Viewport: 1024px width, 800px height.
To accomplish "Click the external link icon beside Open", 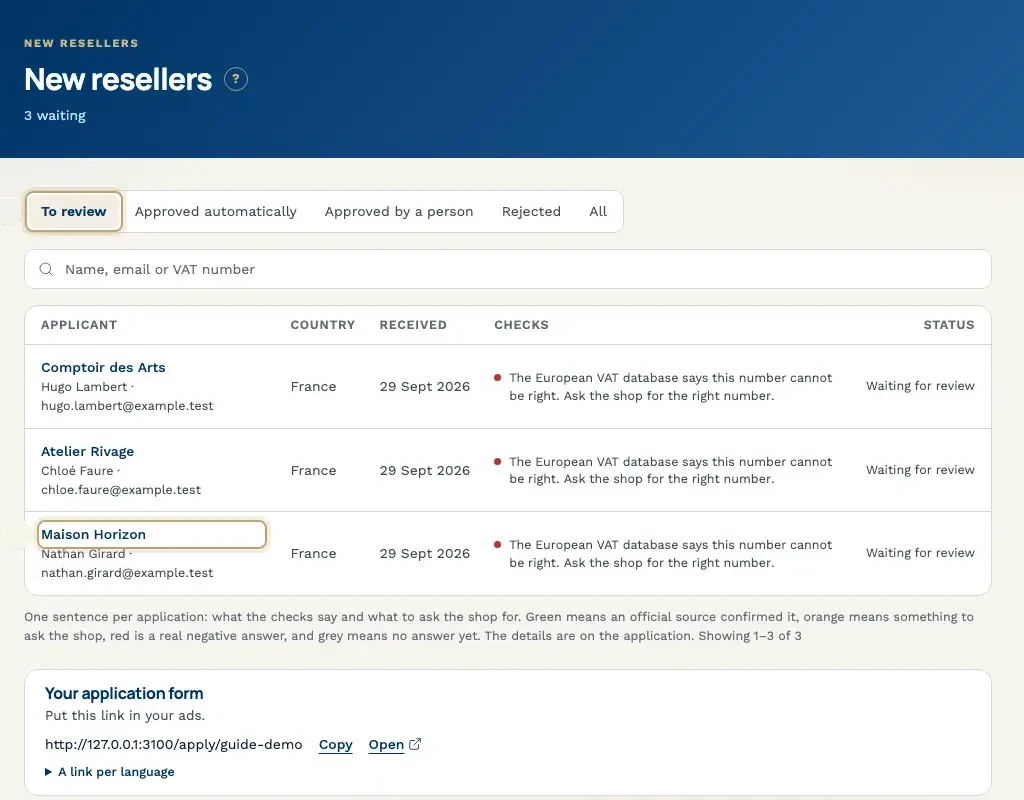I will pos(415,744).
